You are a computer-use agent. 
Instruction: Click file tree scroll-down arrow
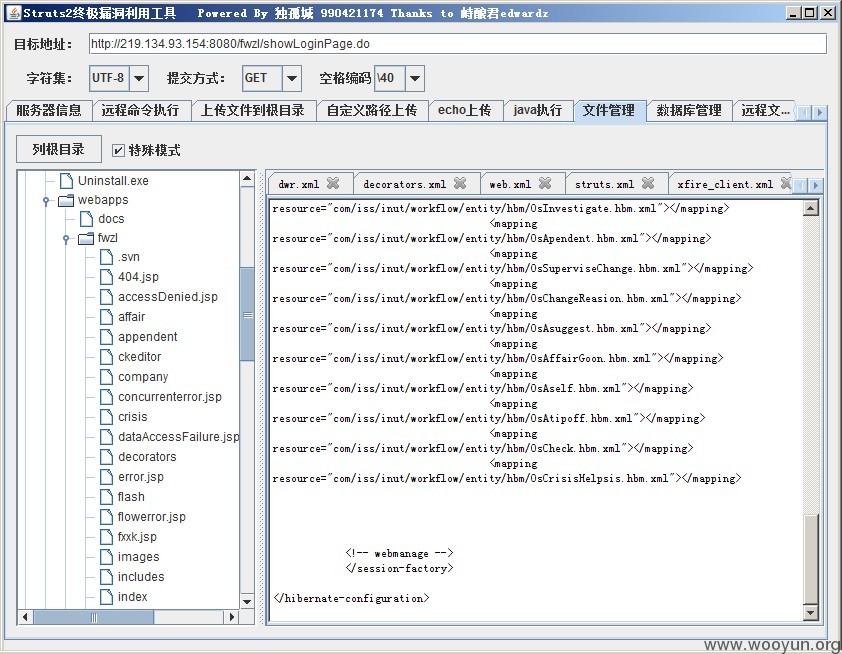tap(247, 601)
